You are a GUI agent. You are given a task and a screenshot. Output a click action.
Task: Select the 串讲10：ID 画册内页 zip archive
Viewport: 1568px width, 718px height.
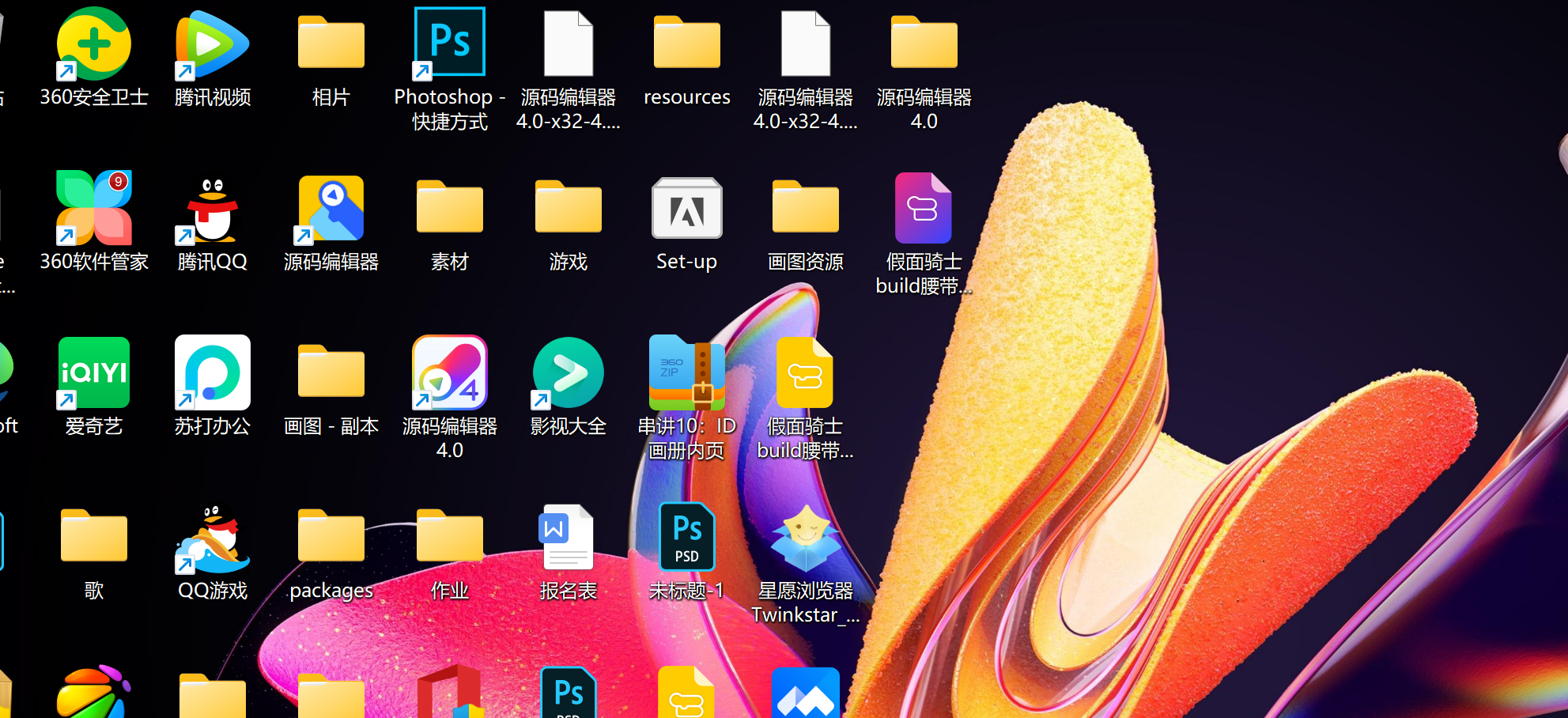pyautogui.click(x=687, y=372)
